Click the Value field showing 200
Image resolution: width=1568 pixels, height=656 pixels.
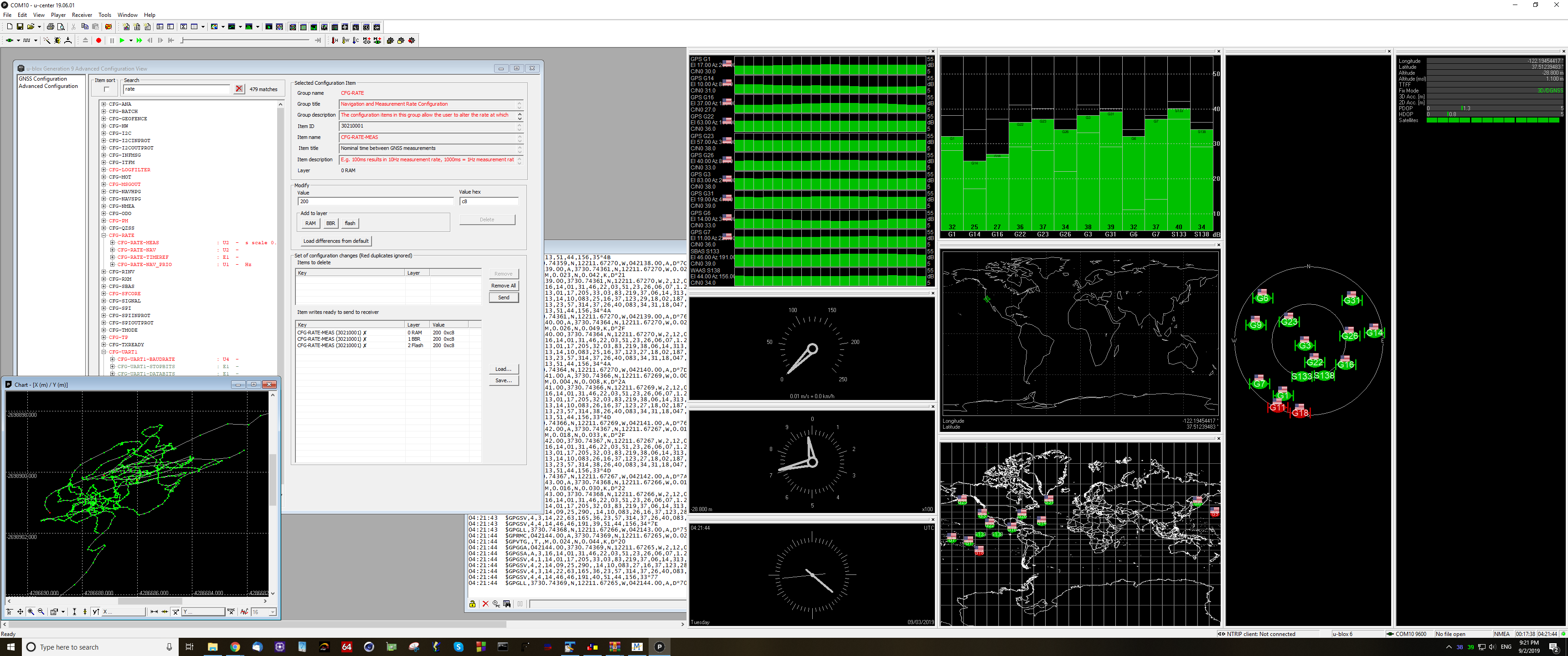(376, 201)
